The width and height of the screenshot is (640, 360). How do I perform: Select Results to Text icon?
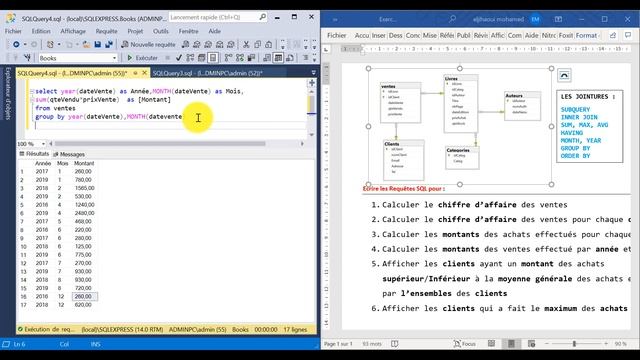click(267, 58)
